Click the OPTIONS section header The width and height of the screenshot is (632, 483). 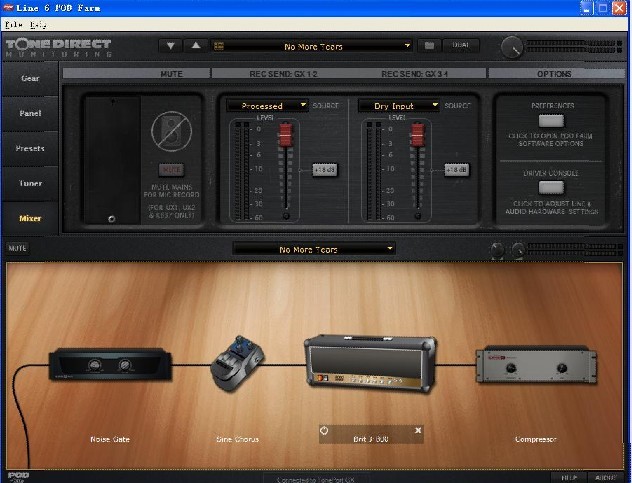coord(554,74)
